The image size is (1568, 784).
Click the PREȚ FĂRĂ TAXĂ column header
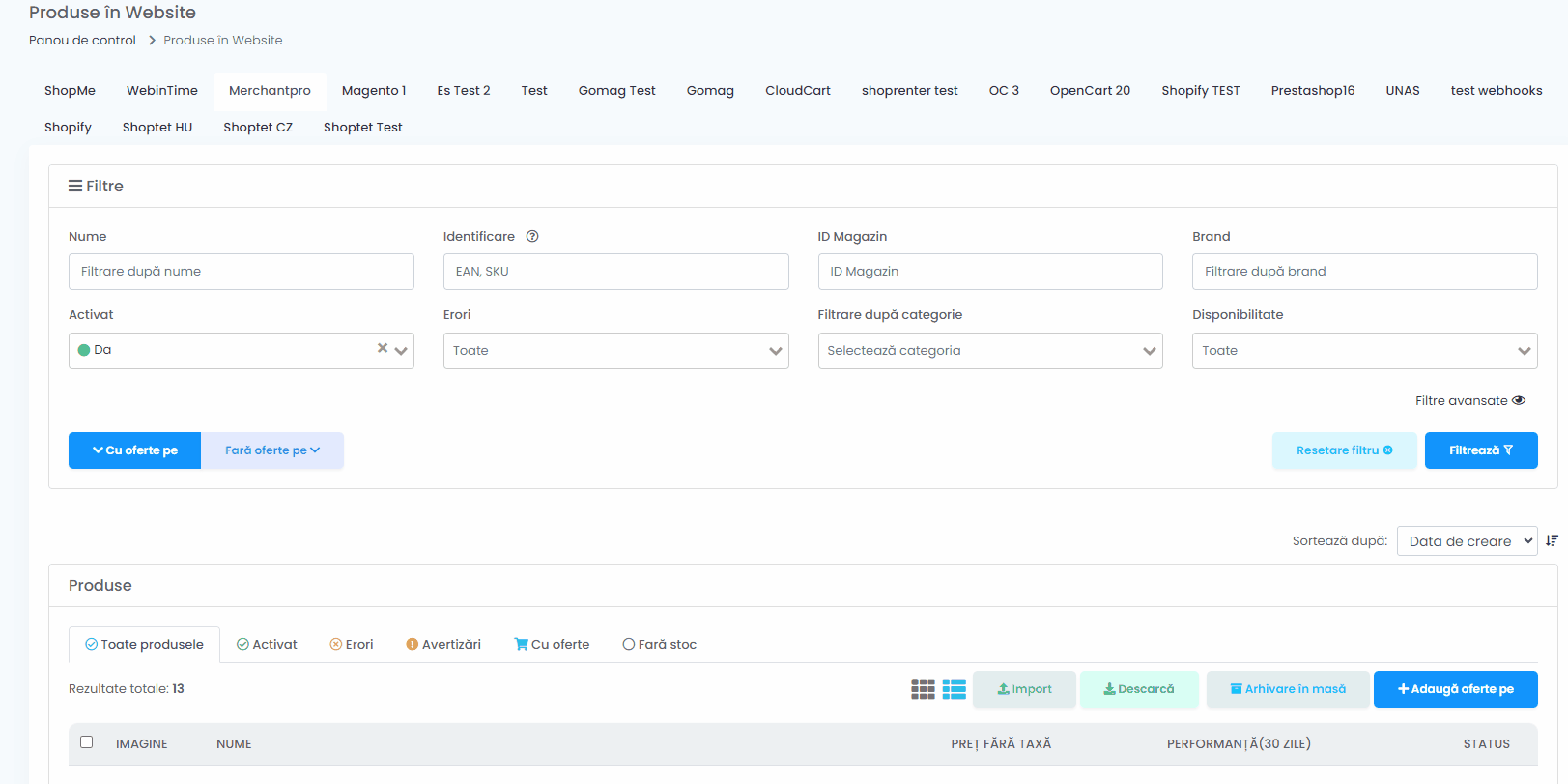pos(1001,743)
